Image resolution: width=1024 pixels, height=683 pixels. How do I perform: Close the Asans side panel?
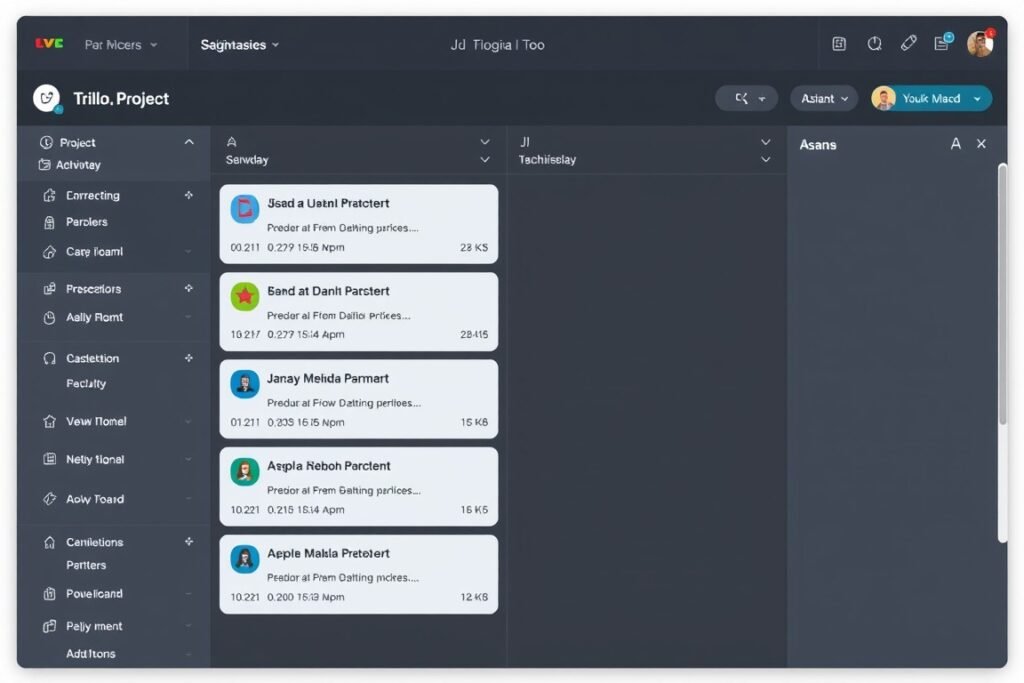[981, 144]
